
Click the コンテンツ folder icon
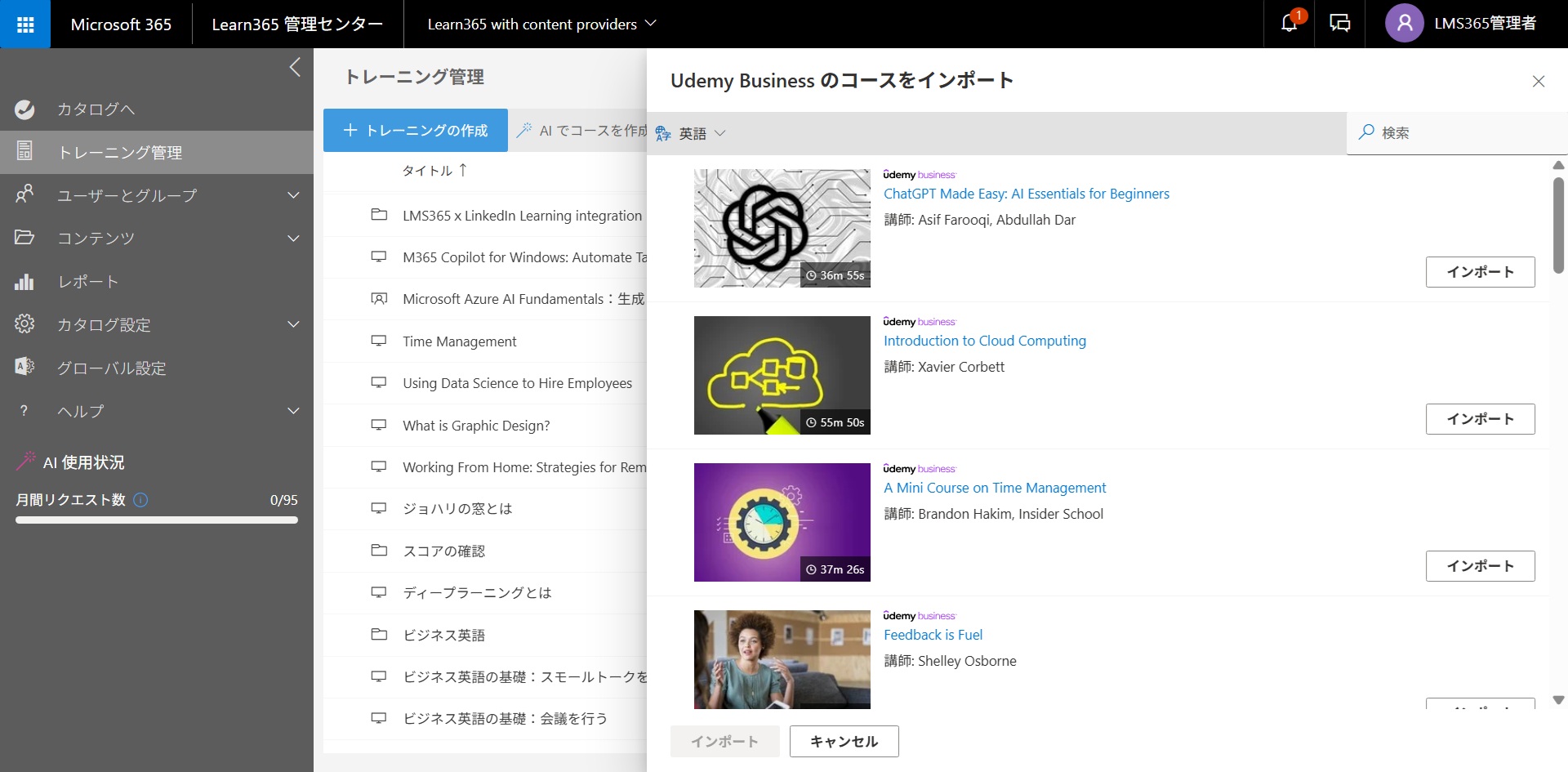click(24, 238)
